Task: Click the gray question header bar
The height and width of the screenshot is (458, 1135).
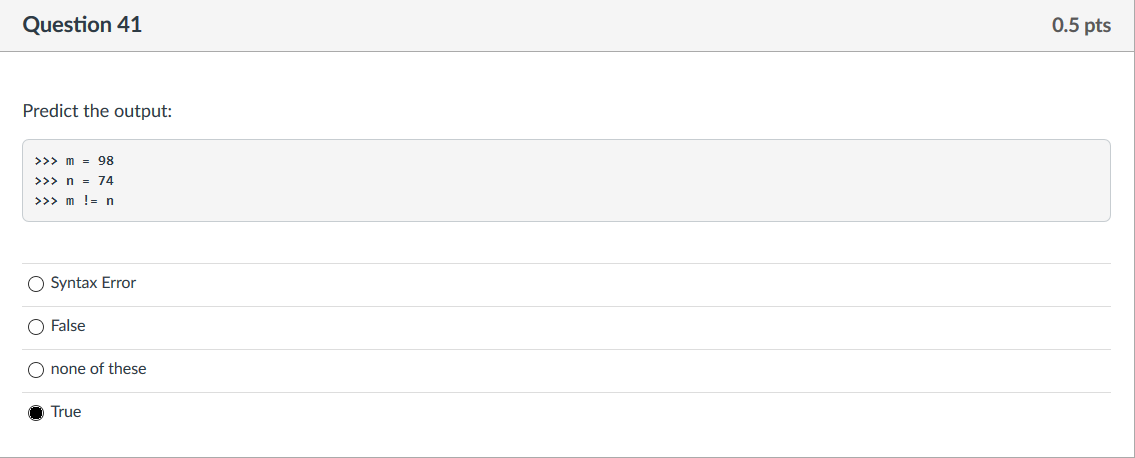Action: (x=567, y=25)
